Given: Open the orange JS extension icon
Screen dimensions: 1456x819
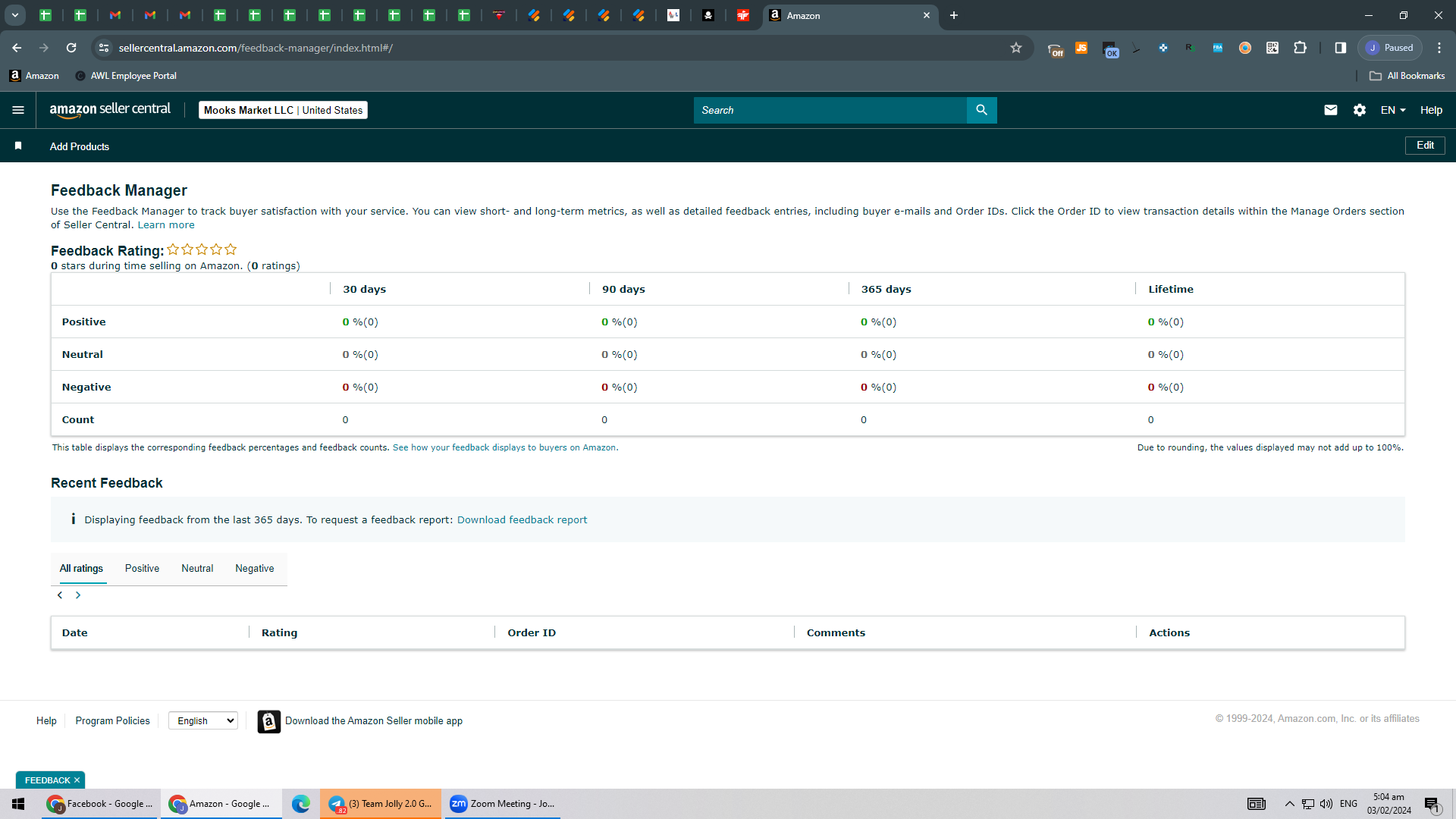Looking at the screenshot, I should 1081,48.
